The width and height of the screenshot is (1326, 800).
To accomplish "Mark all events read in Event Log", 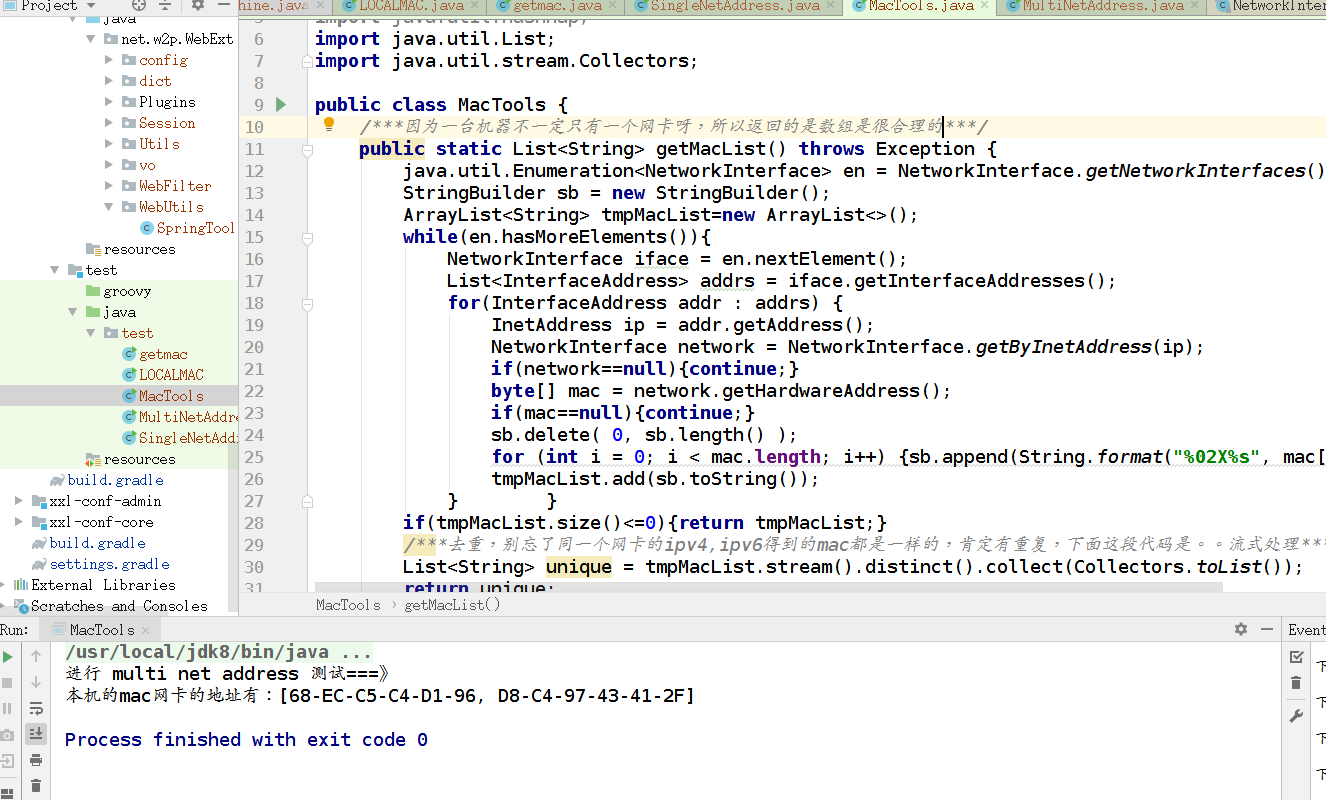I will (1296, 657).
